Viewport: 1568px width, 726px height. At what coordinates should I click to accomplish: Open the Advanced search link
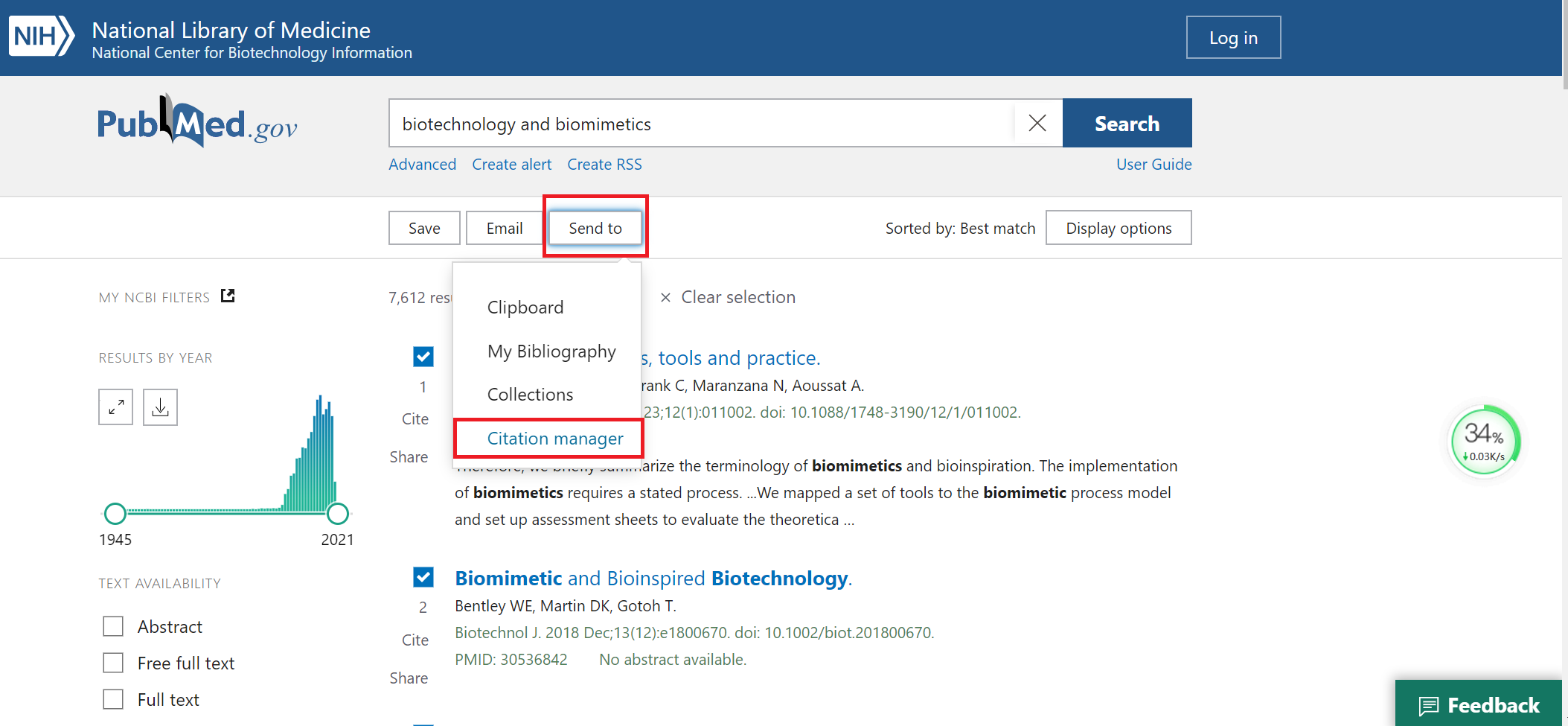(423, 165)
